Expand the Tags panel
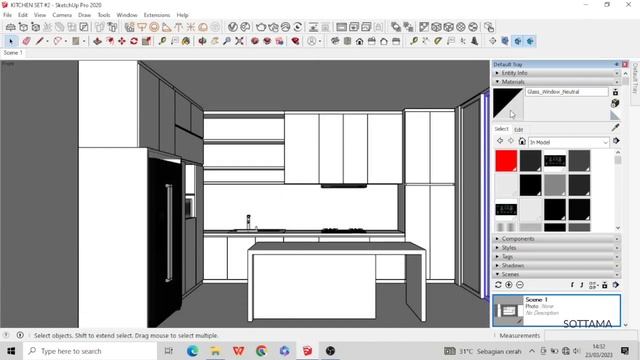 pyautogui.click(x=556, y=257)
